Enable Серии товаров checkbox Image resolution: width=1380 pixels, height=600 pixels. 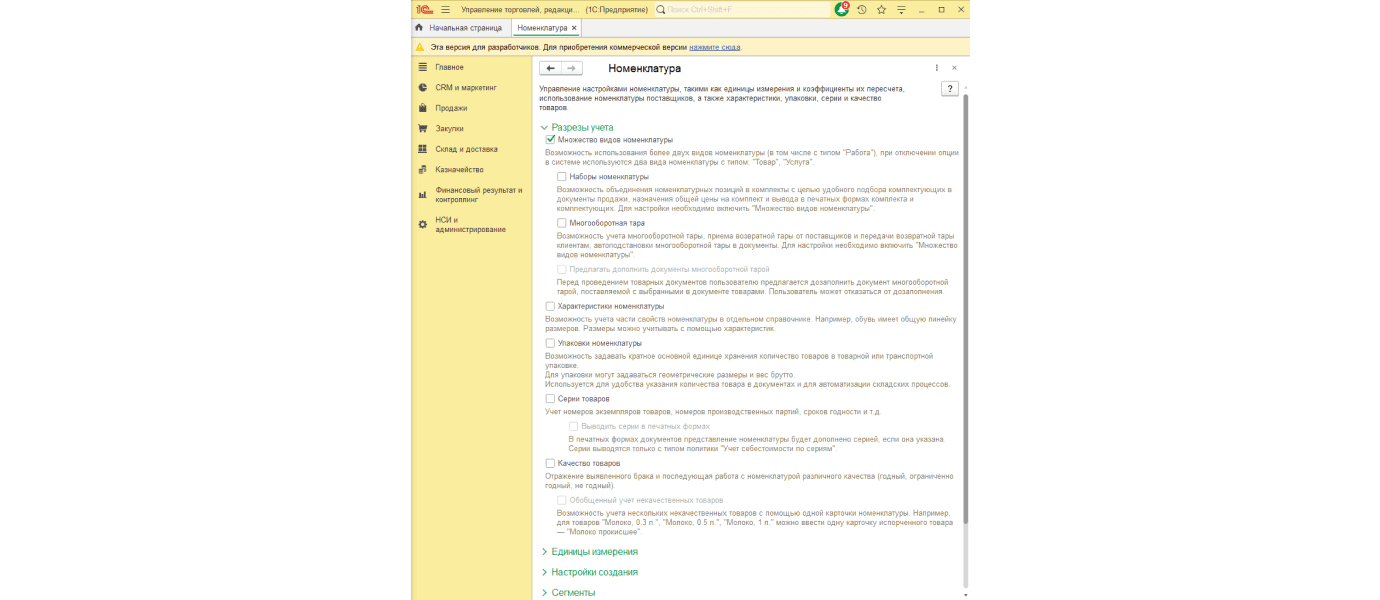tap(550, 399)
